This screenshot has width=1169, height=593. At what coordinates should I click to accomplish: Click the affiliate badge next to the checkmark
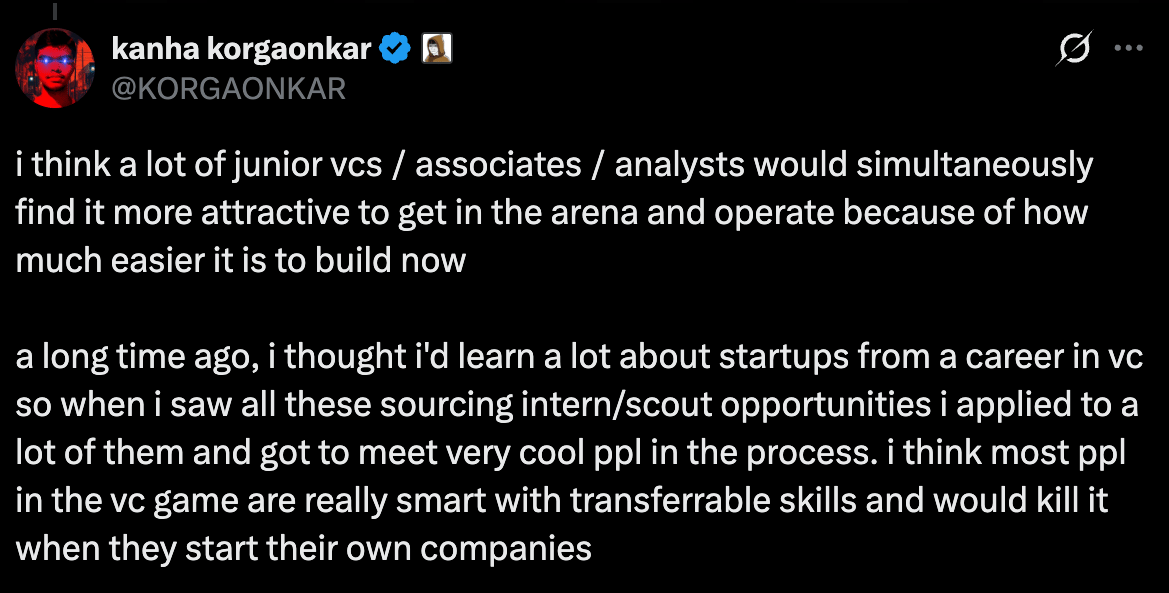pos(437,49)
